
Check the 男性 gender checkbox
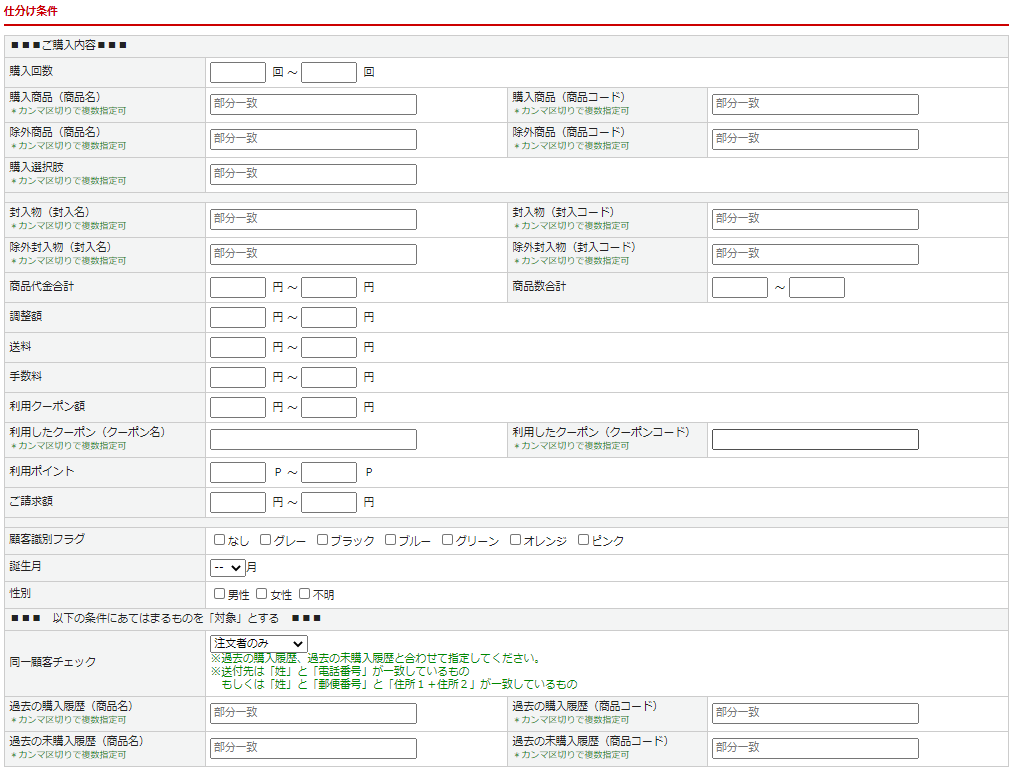coord(219,594)
